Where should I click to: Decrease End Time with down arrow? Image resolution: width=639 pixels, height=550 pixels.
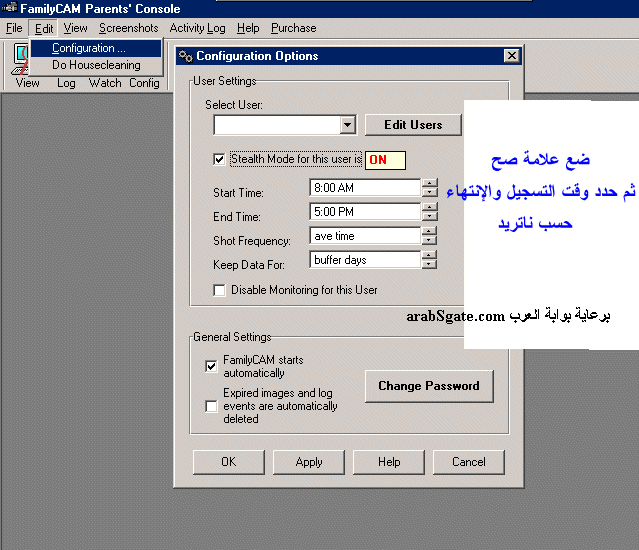(x=430, y=216)
